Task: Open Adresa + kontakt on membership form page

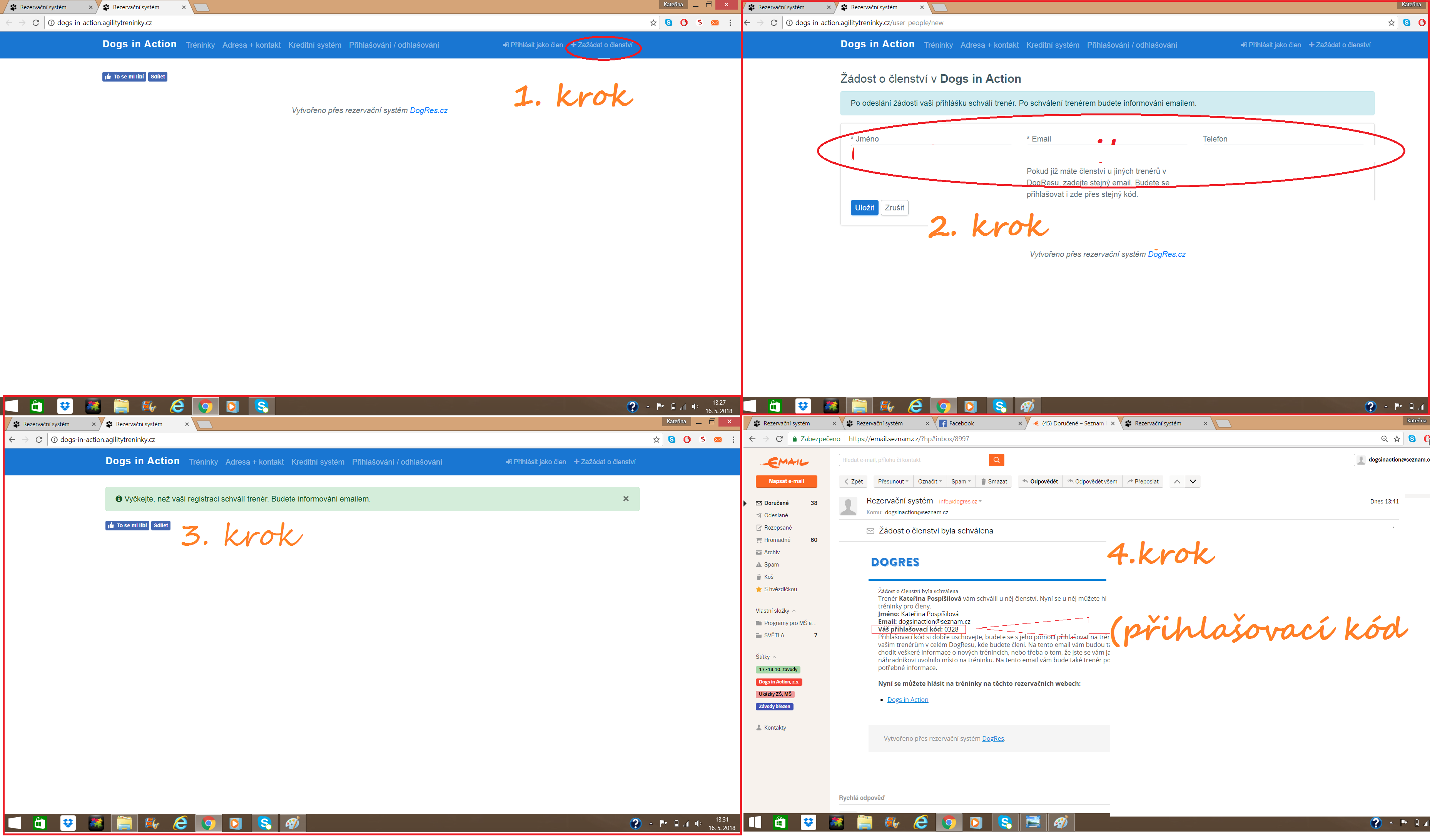Action: pos(989,45)
